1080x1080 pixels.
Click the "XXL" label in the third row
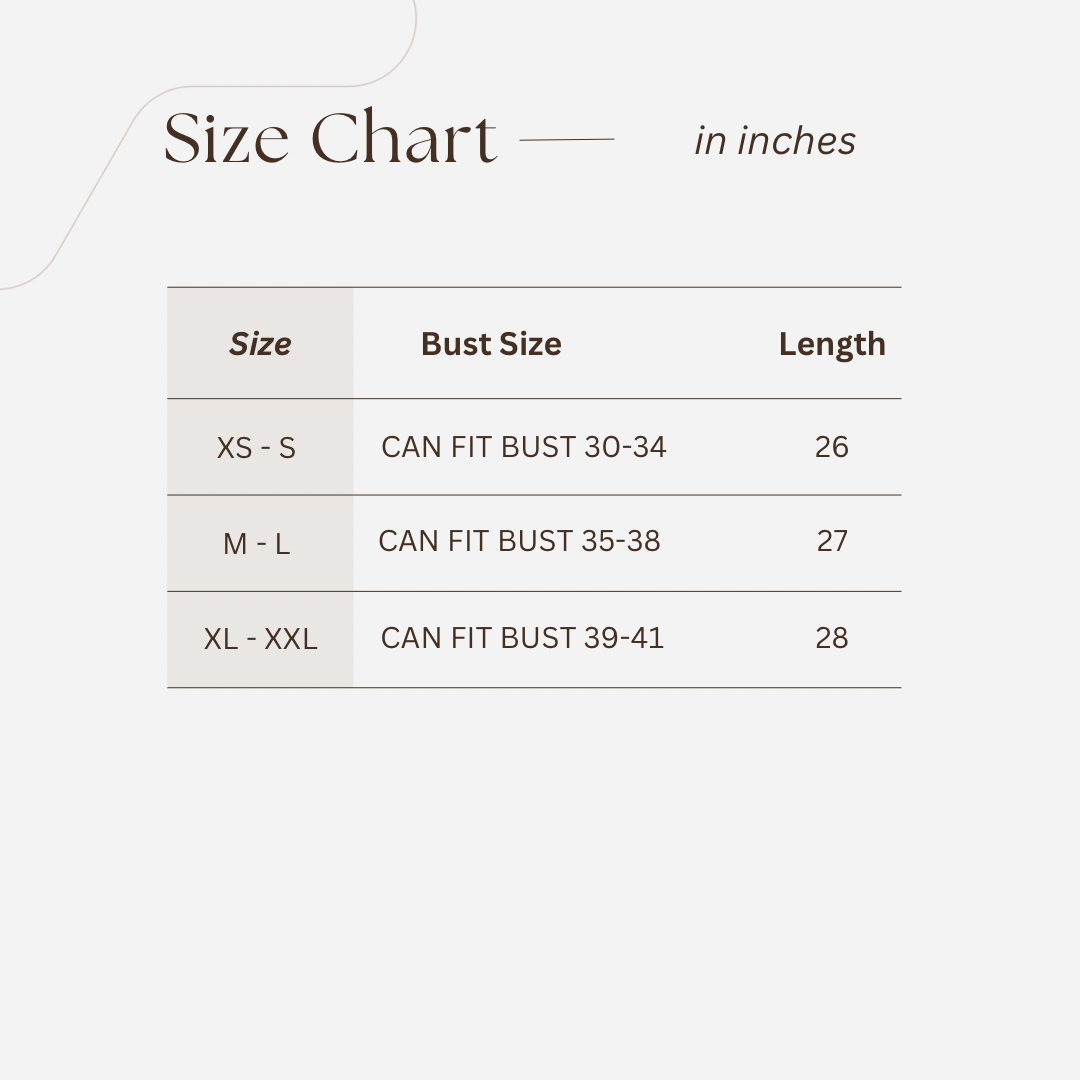[x=291, y=639]
